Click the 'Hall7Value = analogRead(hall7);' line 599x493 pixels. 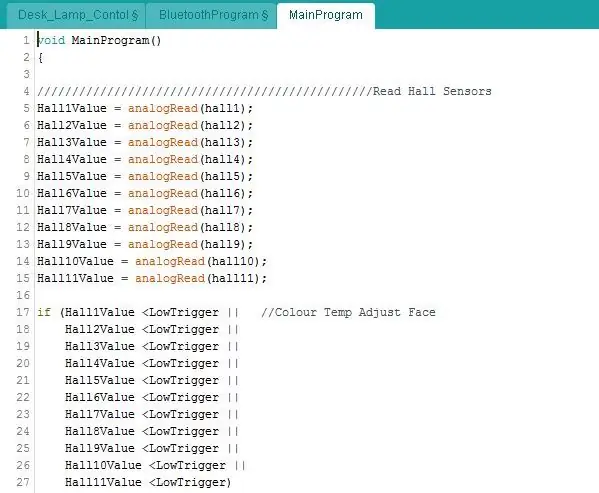[145, 210]
